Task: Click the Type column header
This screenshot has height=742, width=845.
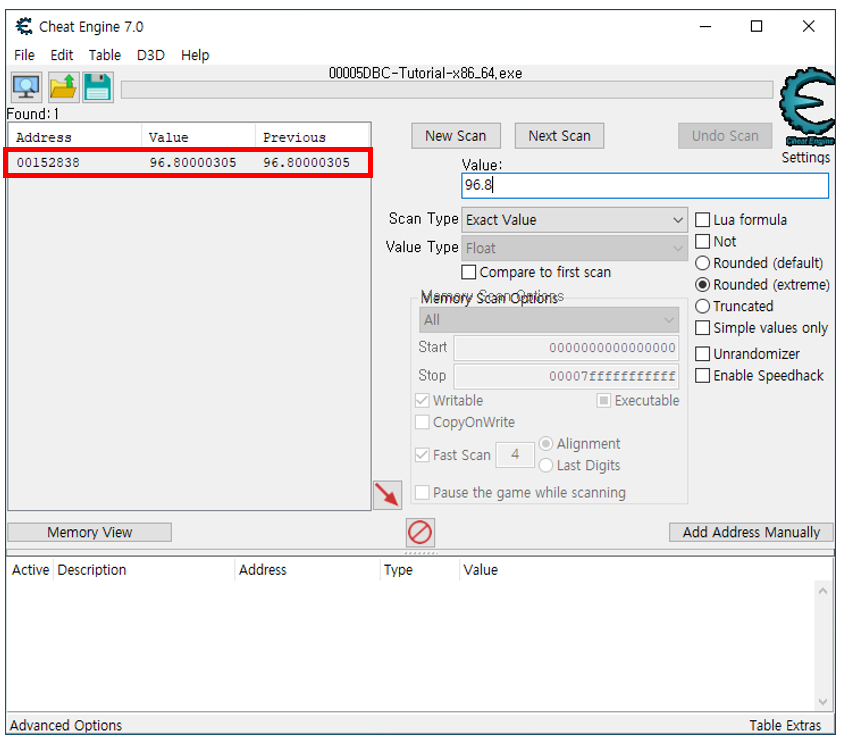Action: (419, 570)
